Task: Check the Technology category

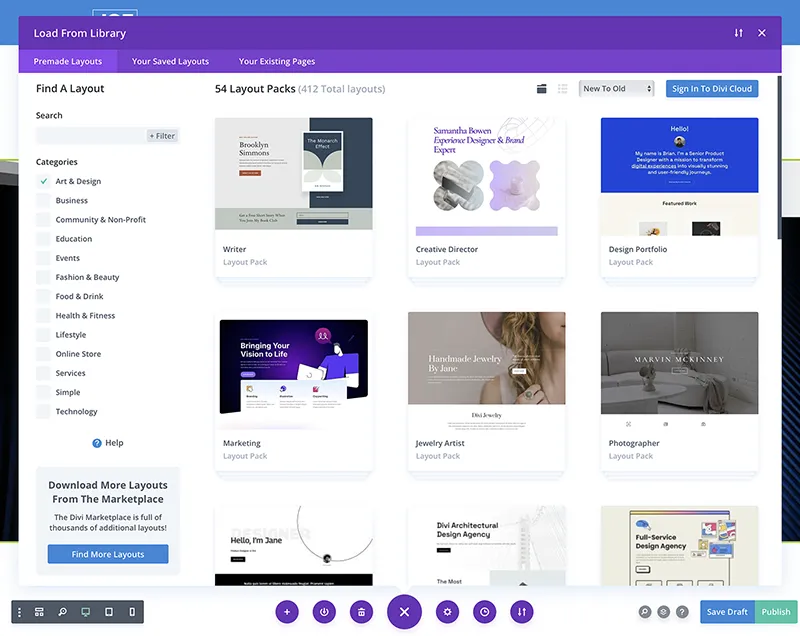Action: [44, 412]
